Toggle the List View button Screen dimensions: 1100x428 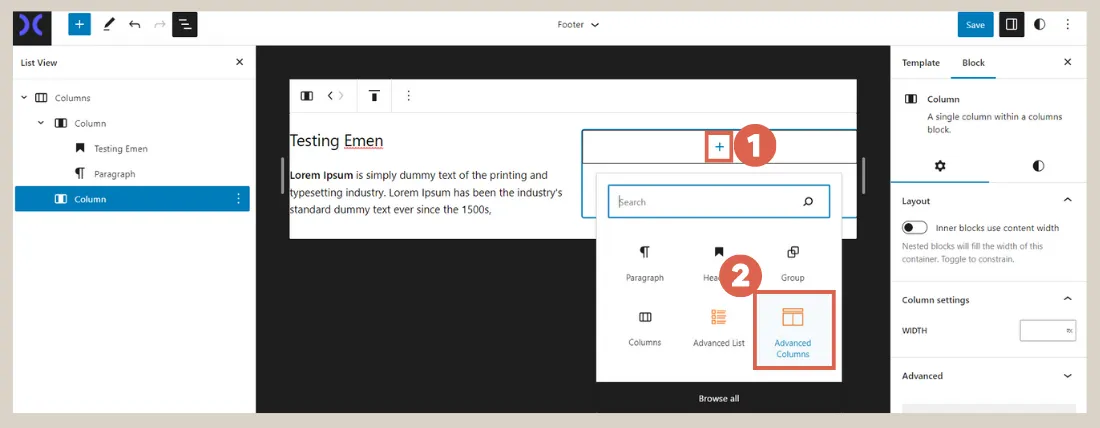coord(185,24)
